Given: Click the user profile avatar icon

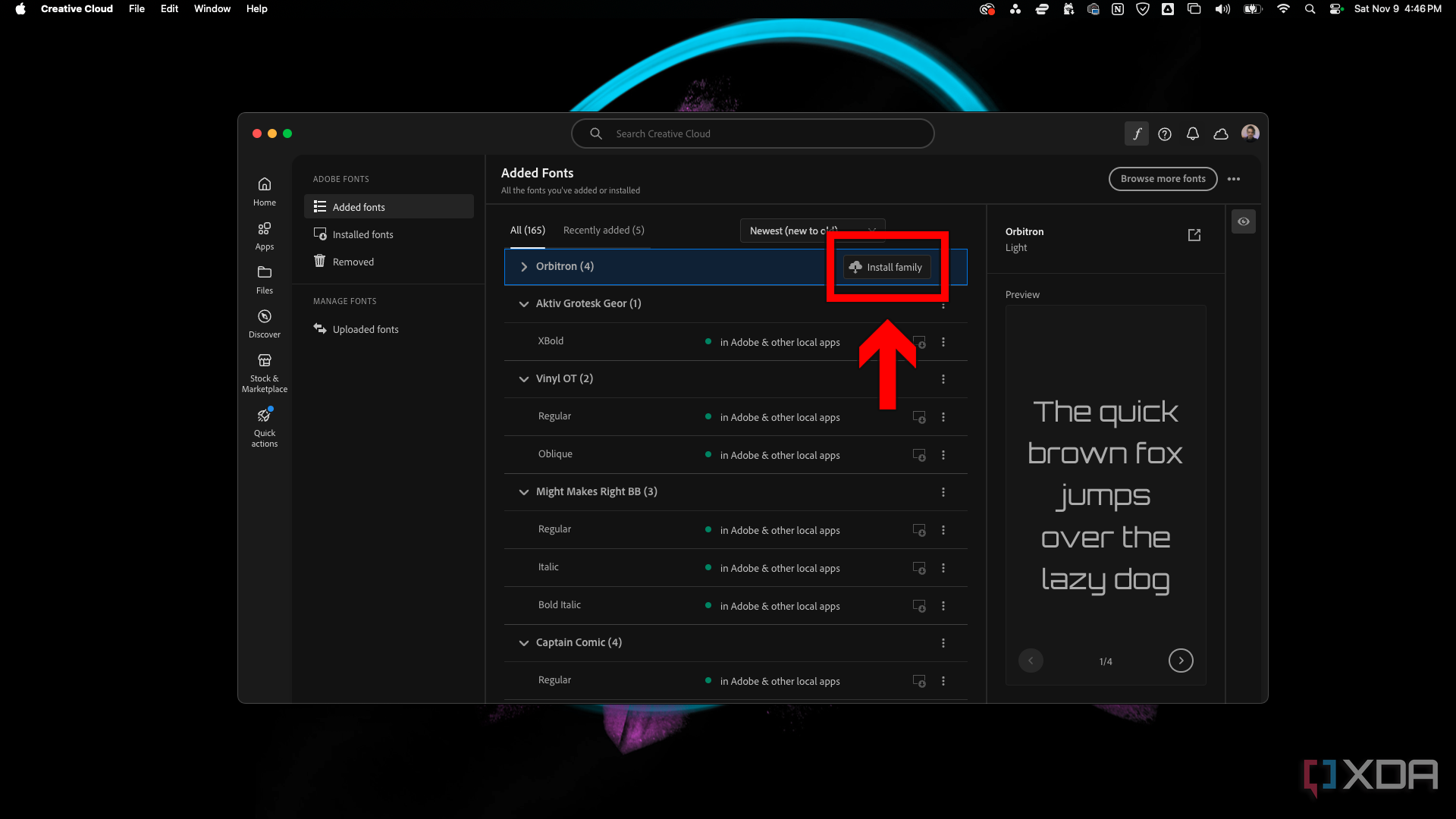Looking at the screenshot, I should (x=1250, y=133).
